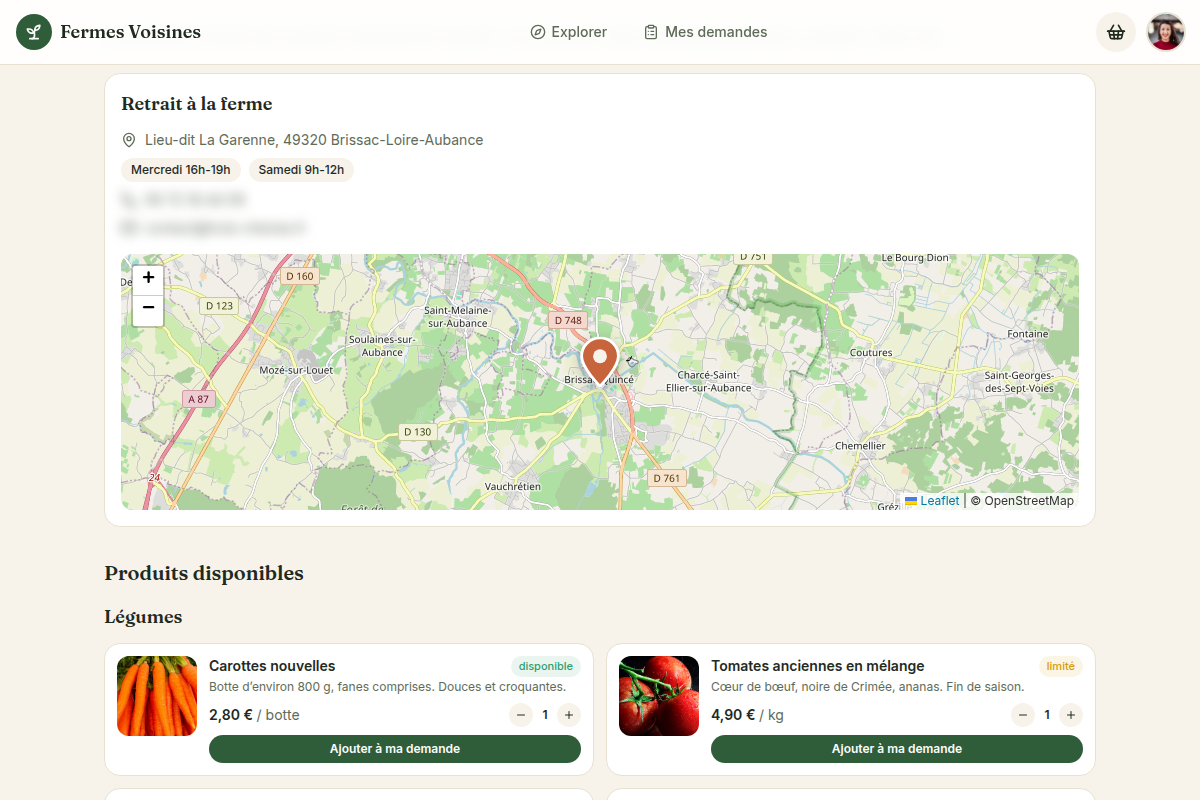
Task: Click the Lieu-dit La Garenne address text
Action: click(x=314, y=140)
